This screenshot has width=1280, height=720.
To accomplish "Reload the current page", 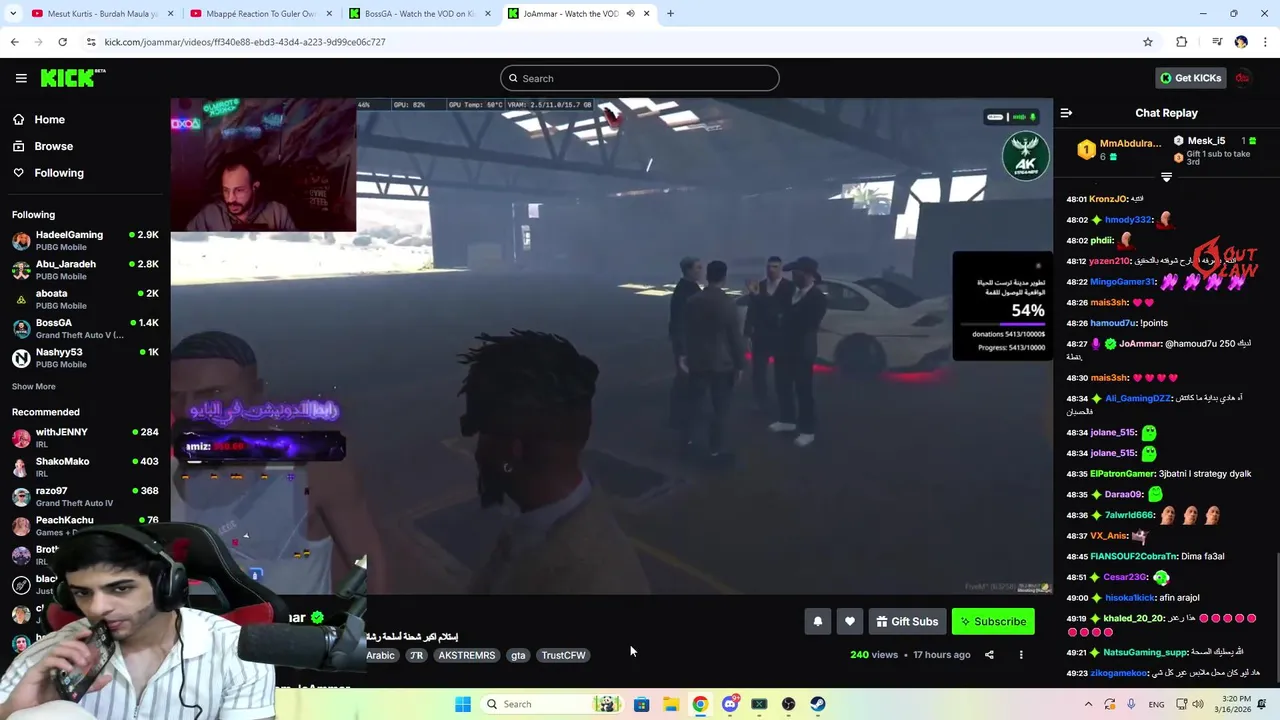I will (x=62, y=42).
